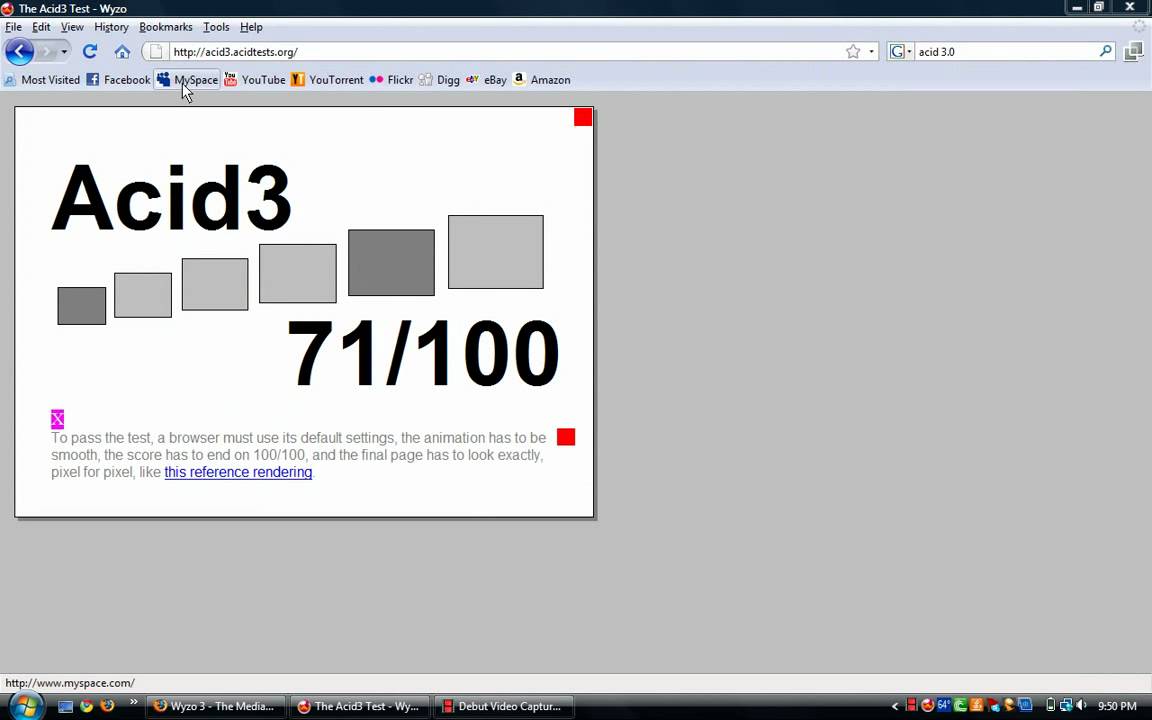The width and height of the screenshot is (1152, 720).
Task: Open the YouTube bookmark
Action: coord(254,80)
